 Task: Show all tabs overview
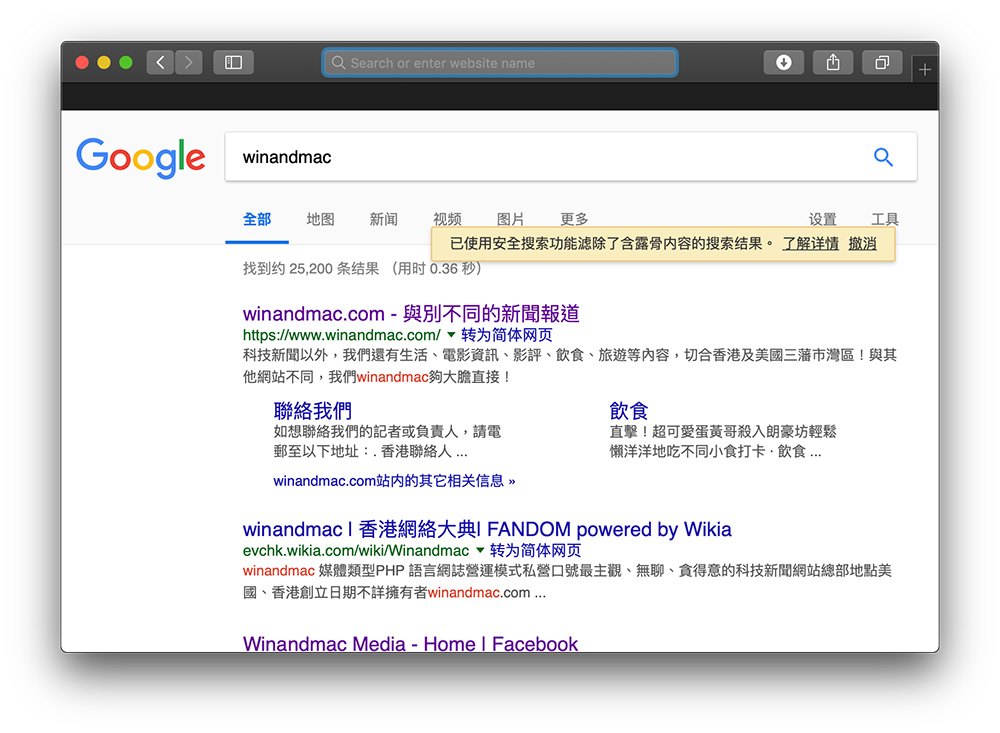click(882, 63)
